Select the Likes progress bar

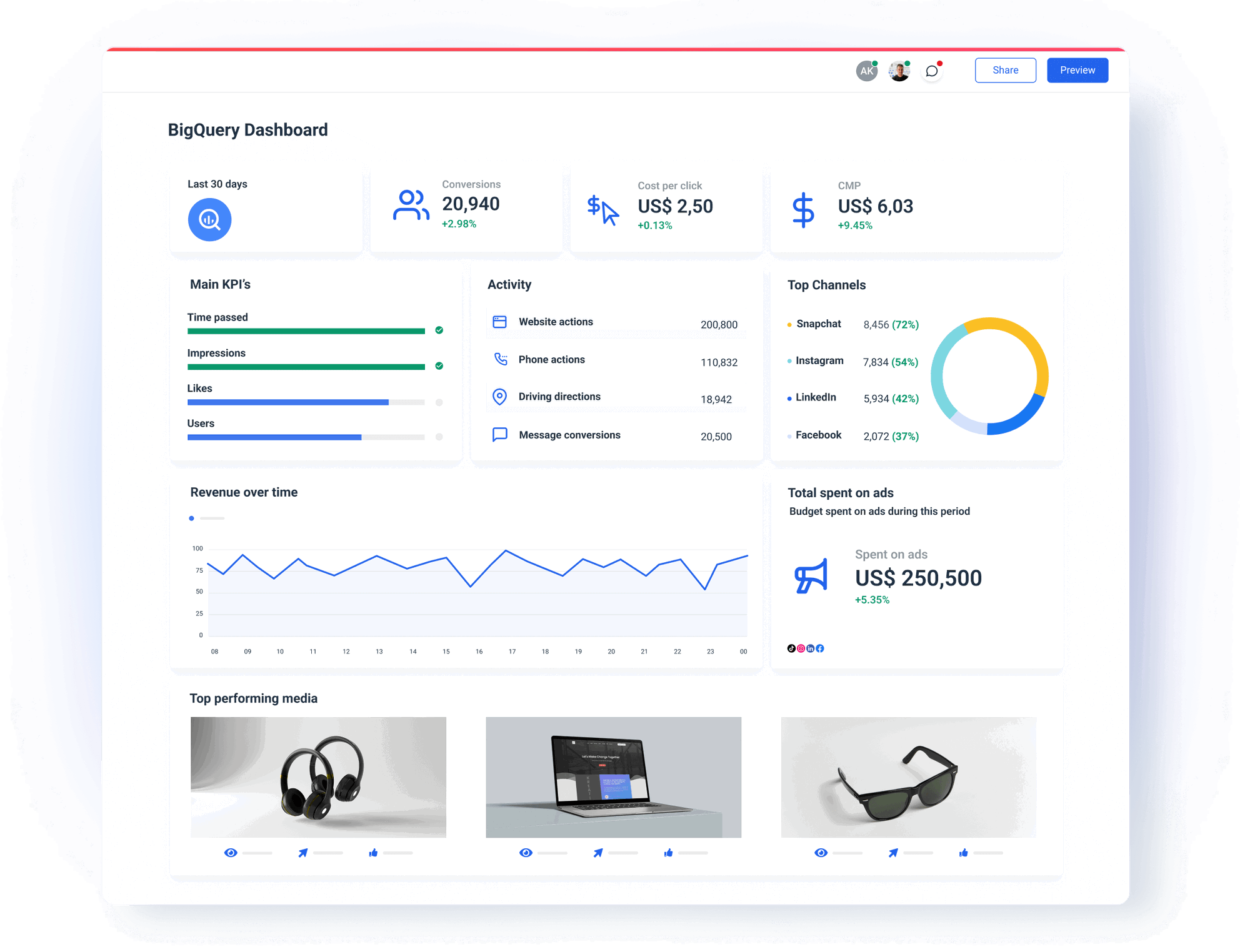(x=306, y=402)
